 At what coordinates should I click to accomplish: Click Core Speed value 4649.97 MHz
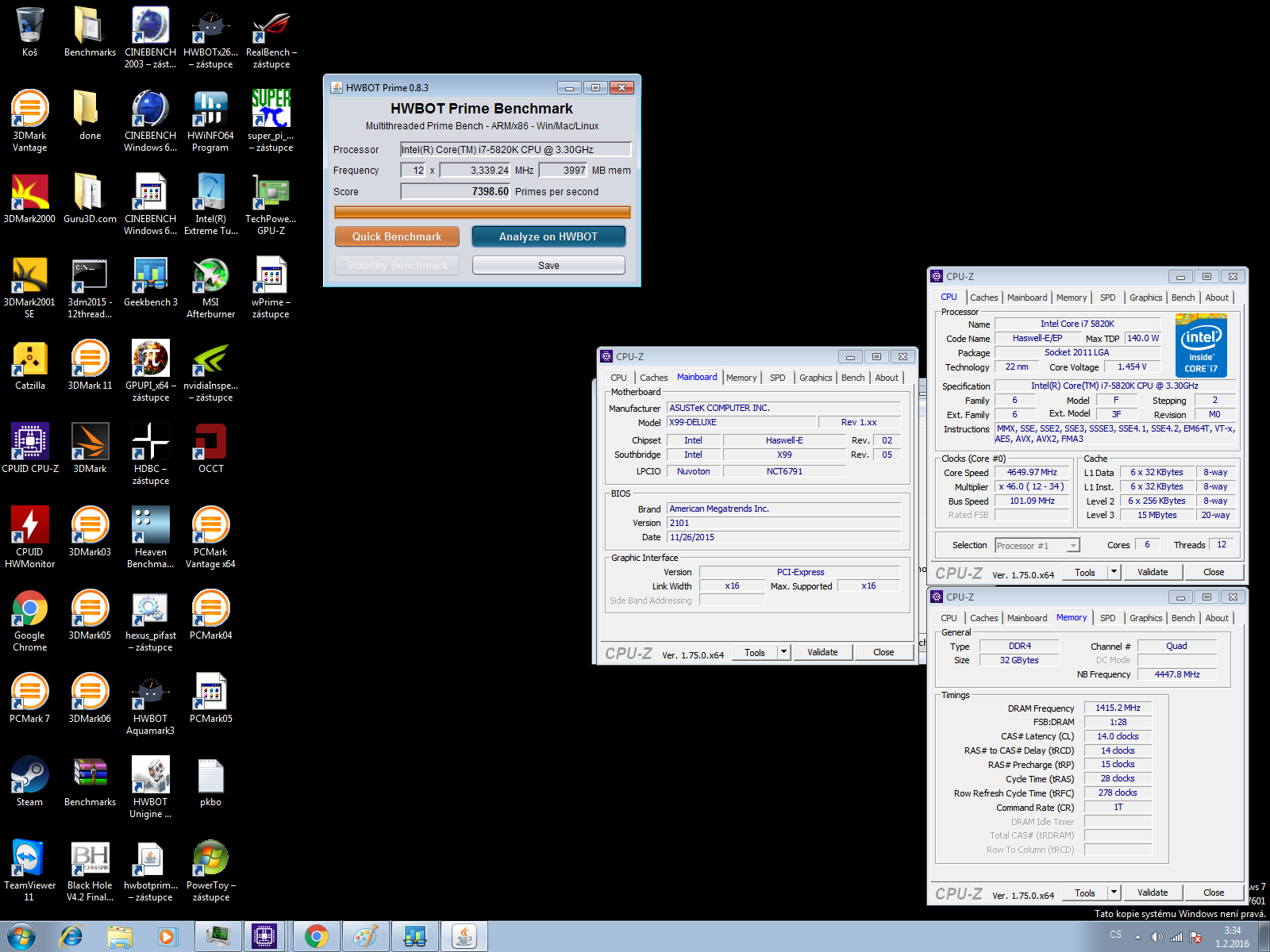1032,472
